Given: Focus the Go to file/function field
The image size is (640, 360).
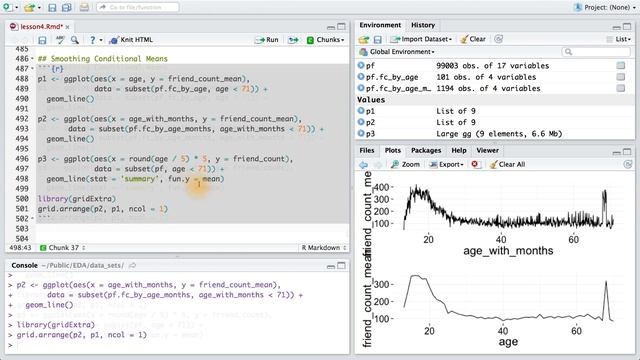Looking at the screenshot, I should (x=138, y=7).
